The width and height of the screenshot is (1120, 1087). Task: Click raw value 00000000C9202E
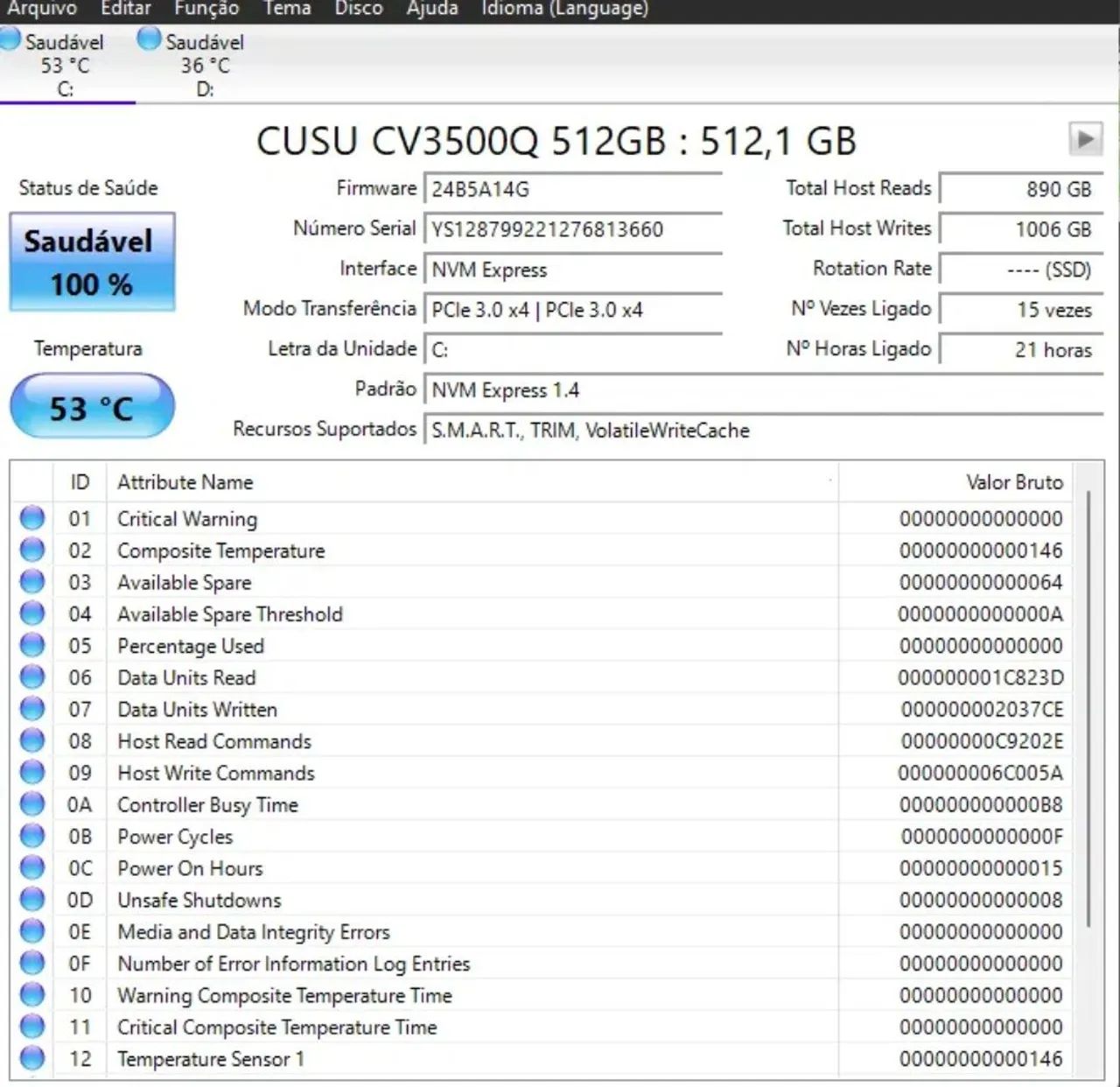click(982, 741)
